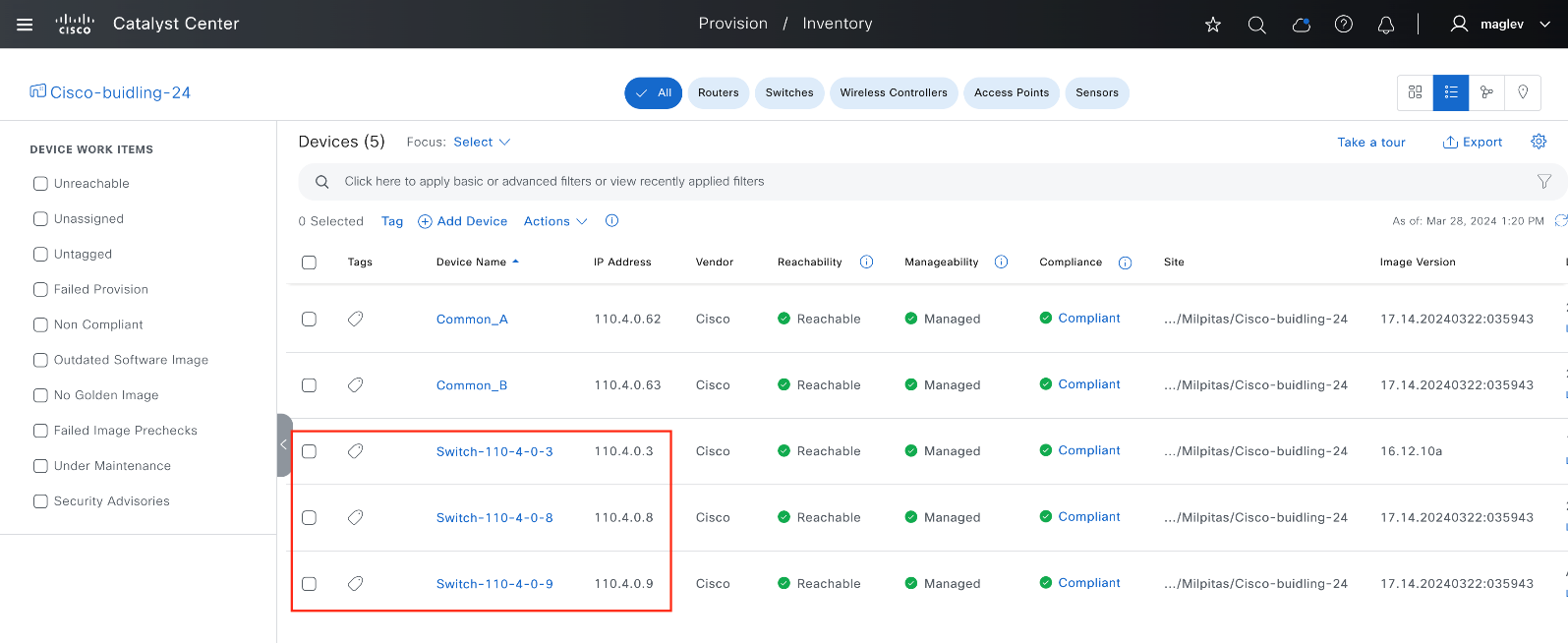Select Wireless Controllers filter tab
Viewport: 1568px width, 643px height.
(894, 92)
